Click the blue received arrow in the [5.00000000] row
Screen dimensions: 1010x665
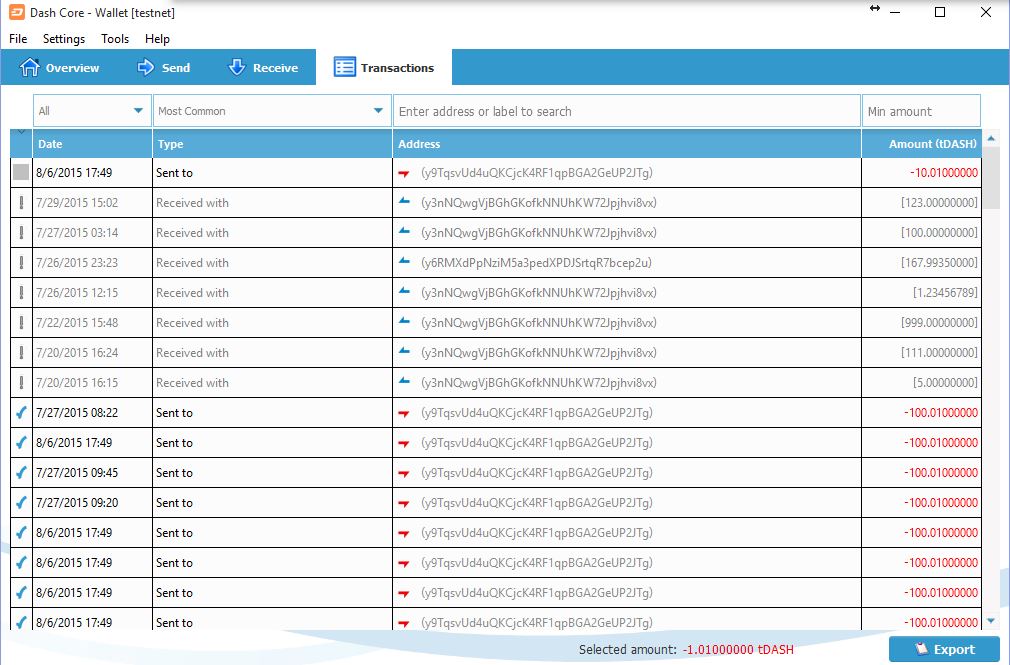[x=404, y=381]
